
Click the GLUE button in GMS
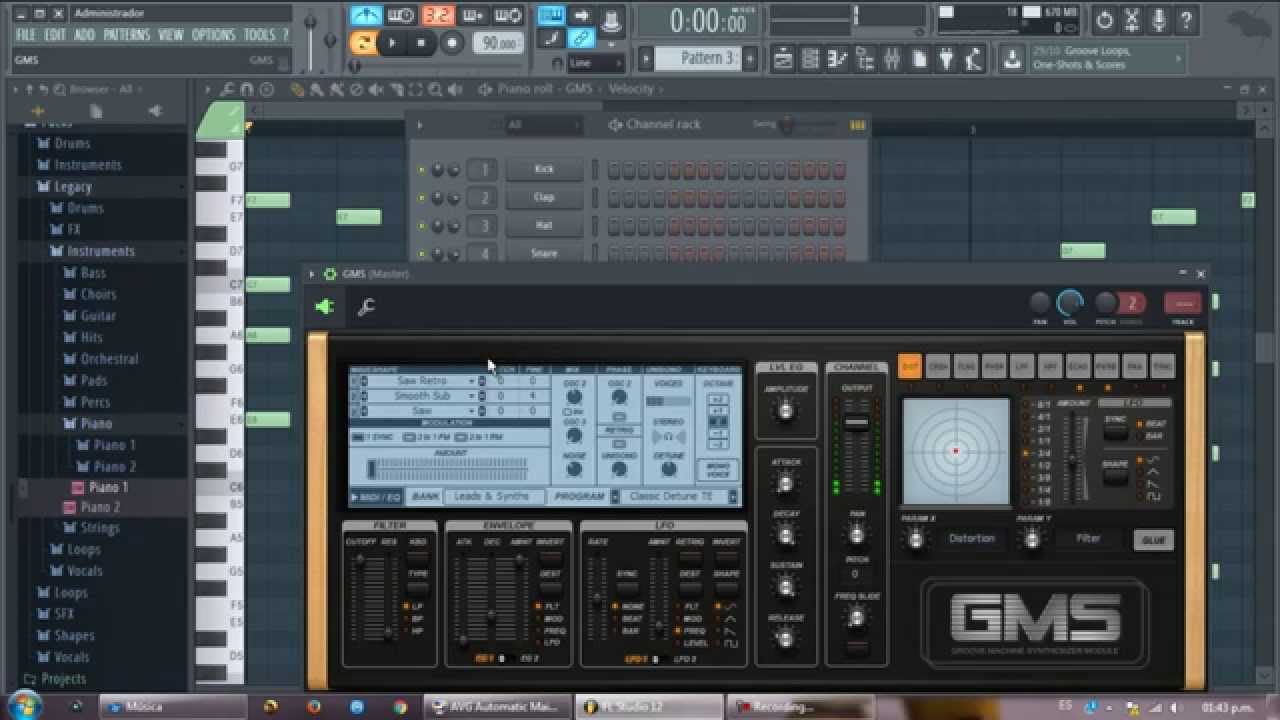click(x=1153, y=540)
